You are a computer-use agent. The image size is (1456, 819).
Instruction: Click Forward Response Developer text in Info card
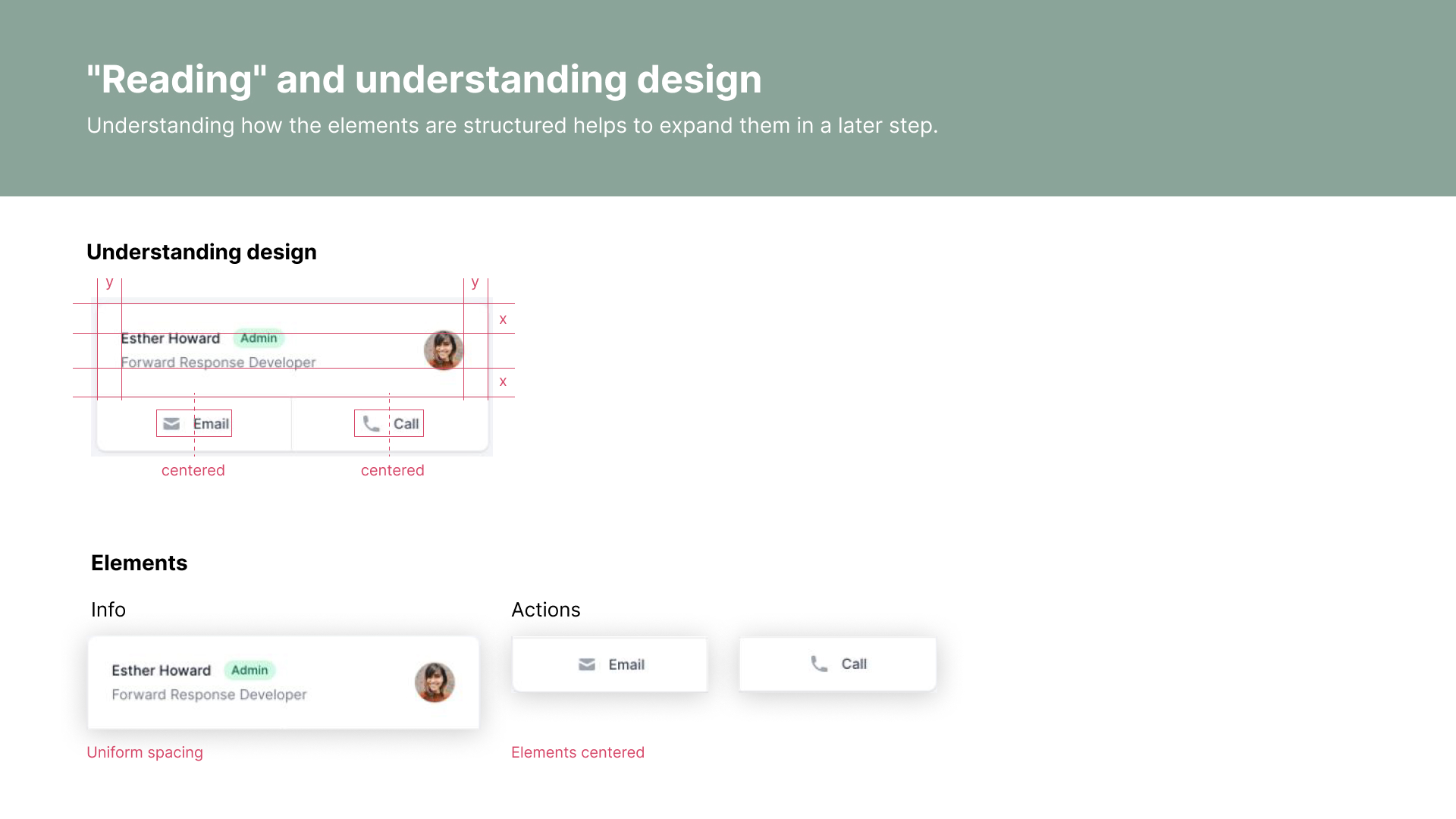[209, 695]
